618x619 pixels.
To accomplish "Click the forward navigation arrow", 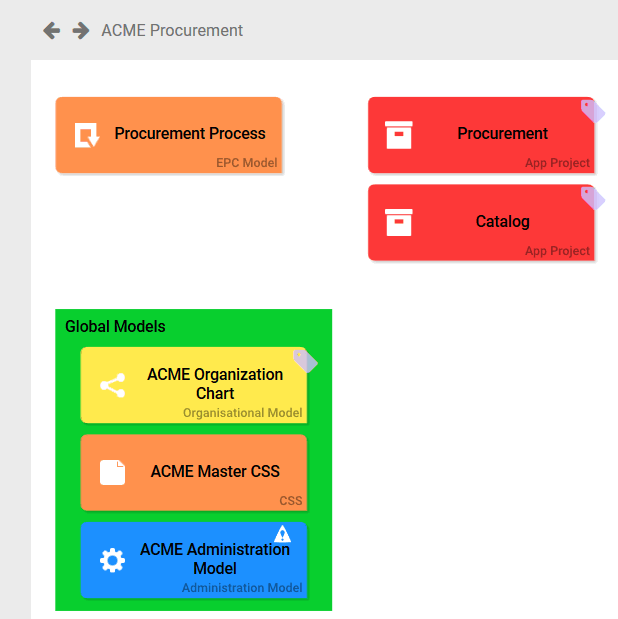I will [81, 31].
